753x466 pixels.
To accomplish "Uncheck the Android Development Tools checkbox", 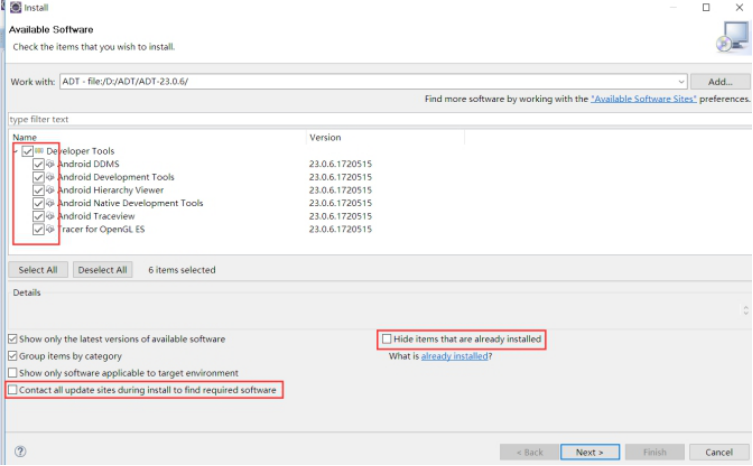I will (x=38, y=177).
